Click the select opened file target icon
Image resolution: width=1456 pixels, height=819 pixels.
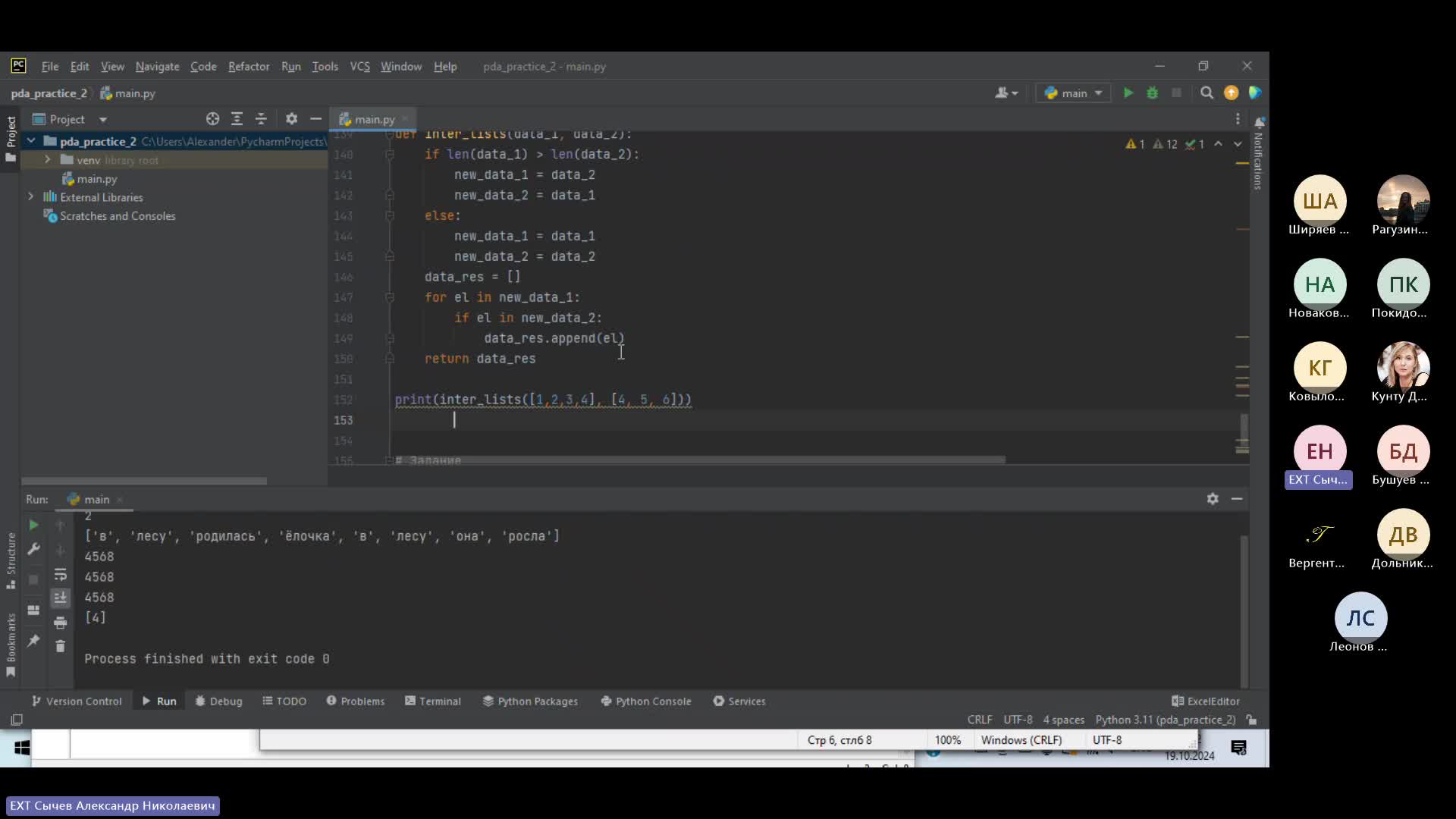coord(212,119)
